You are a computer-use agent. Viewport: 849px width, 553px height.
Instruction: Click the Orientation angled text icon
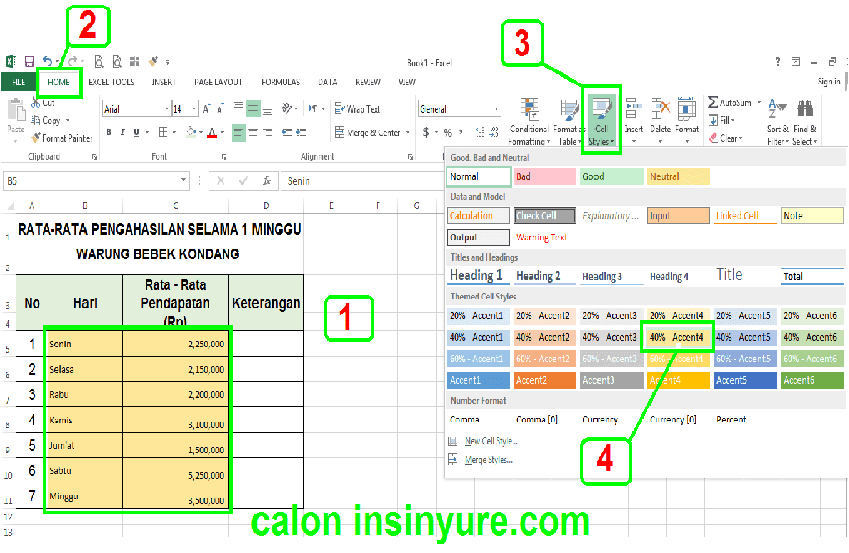[x=287, y=108]
